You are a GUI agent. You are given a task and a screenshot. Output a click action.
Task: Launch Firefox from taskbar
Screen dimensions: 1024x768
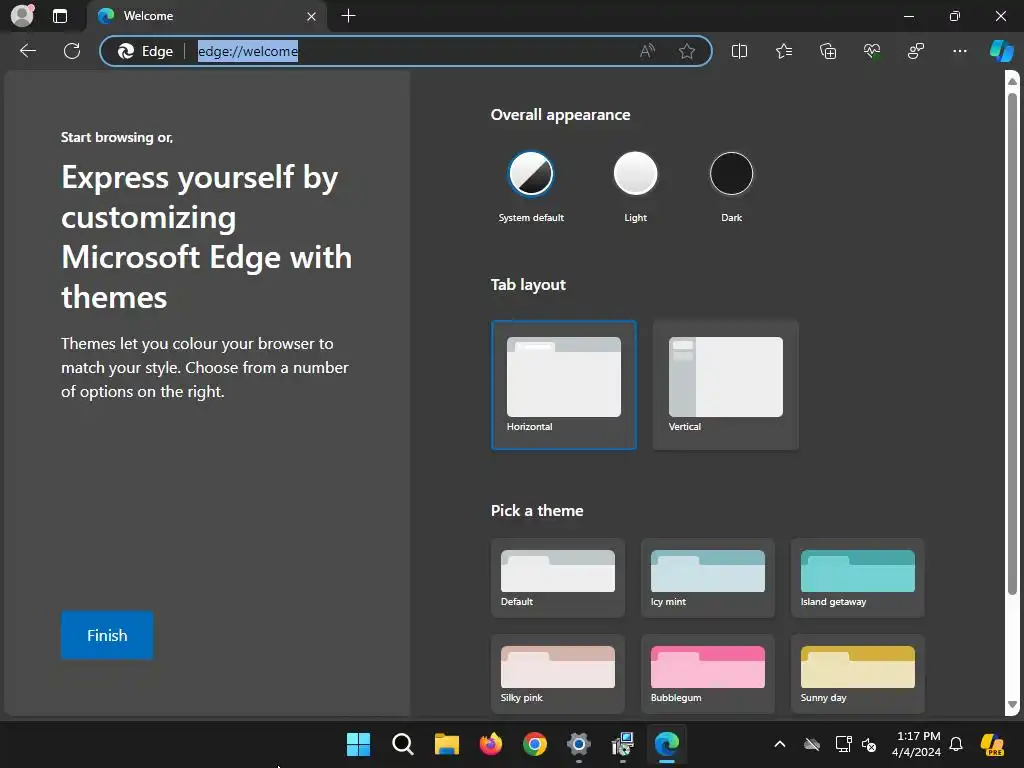(490, 744)
